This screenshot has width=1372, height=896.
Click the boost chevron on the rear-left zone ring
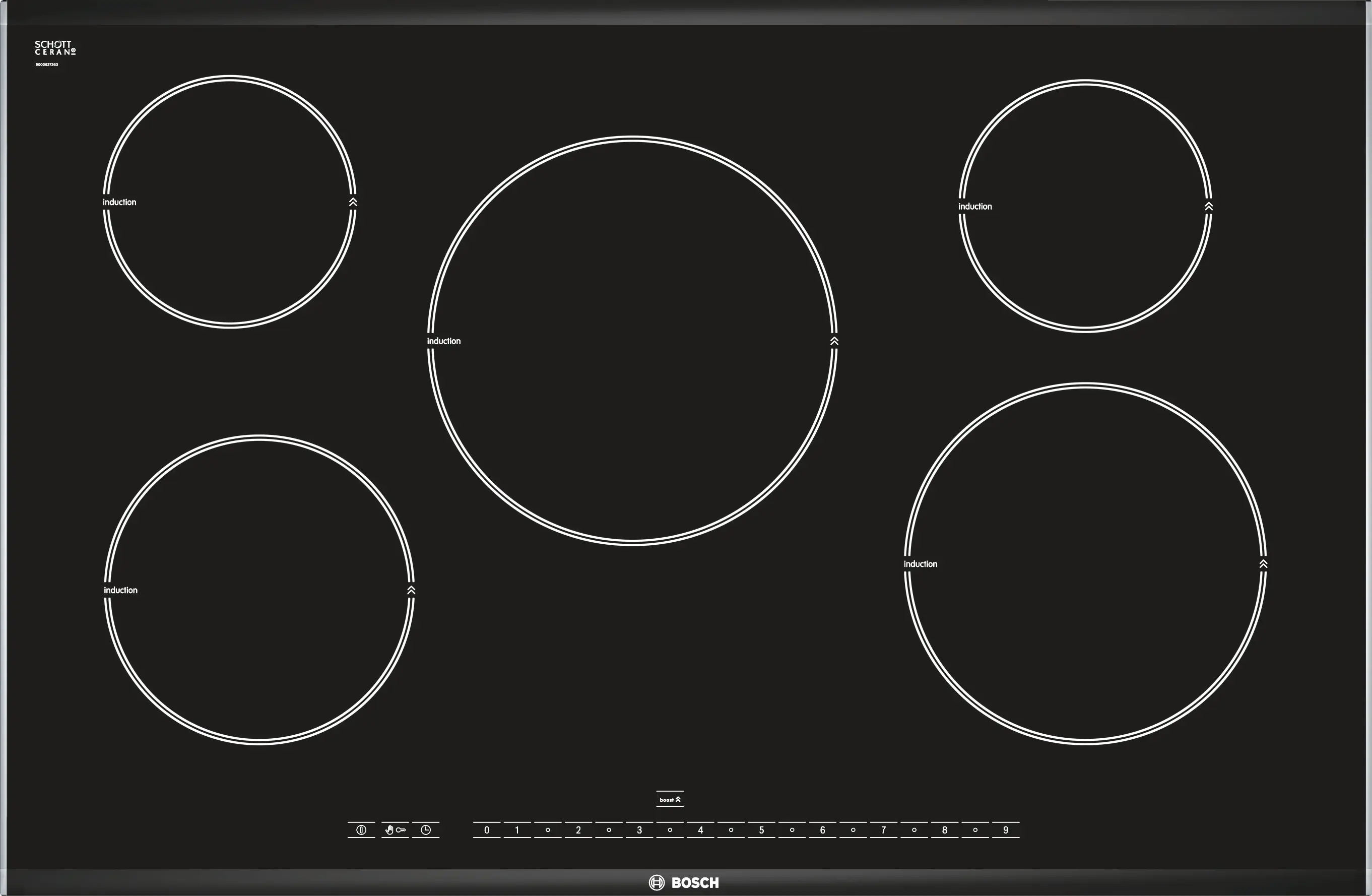[x=353, y=203]
